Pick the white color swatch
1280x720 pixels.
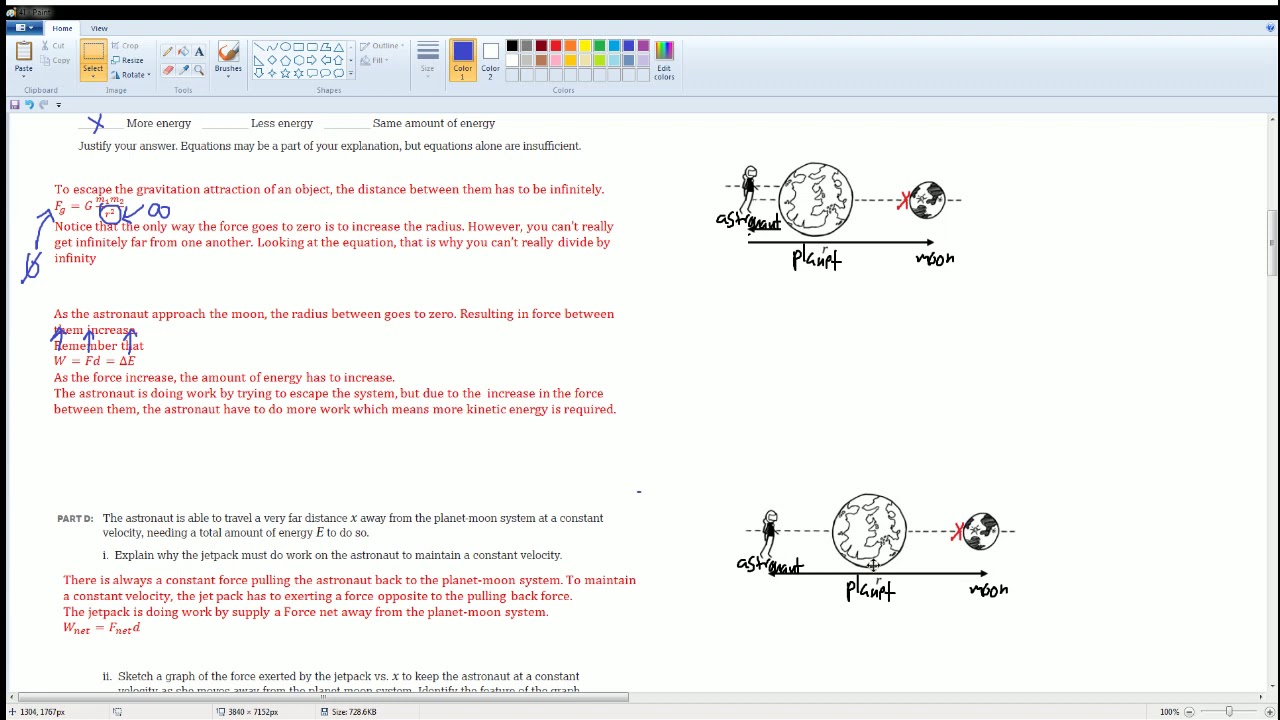[512, 60]
